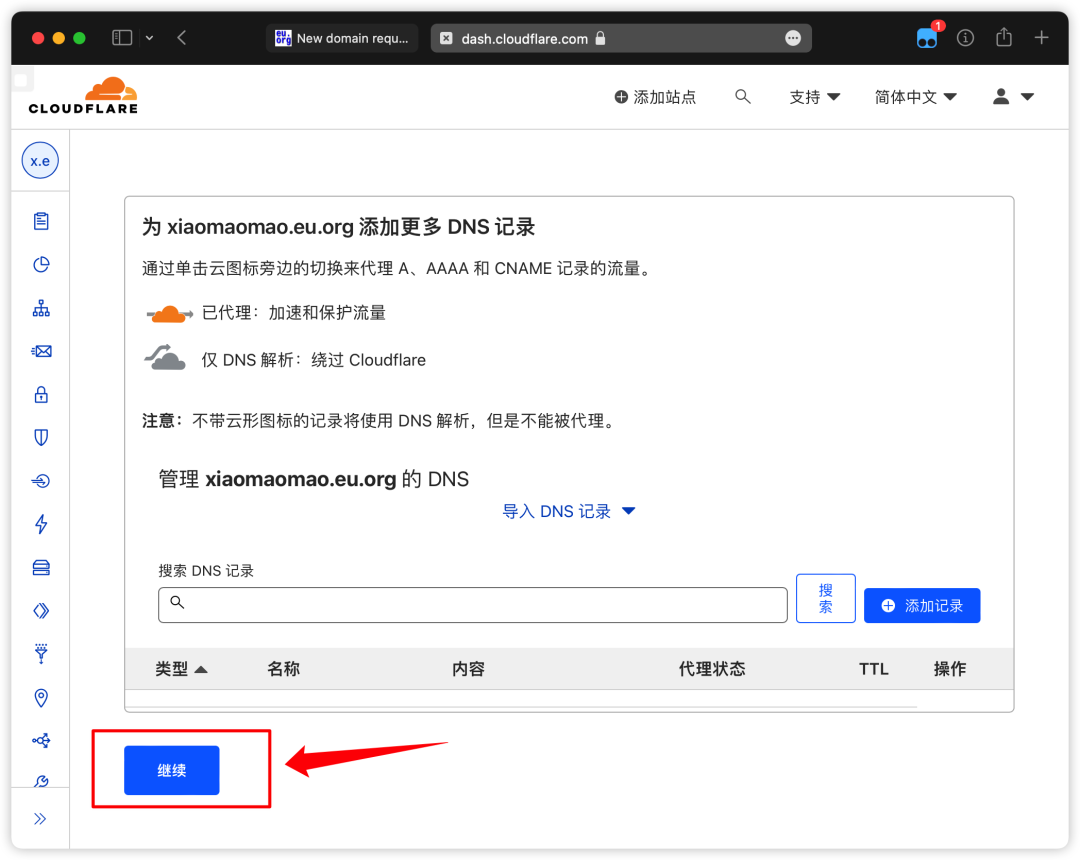Screen dimensions: 1080x860
Task: Open the Analytics pie chart sidebar icon
Action: click(x=41, y=264)
